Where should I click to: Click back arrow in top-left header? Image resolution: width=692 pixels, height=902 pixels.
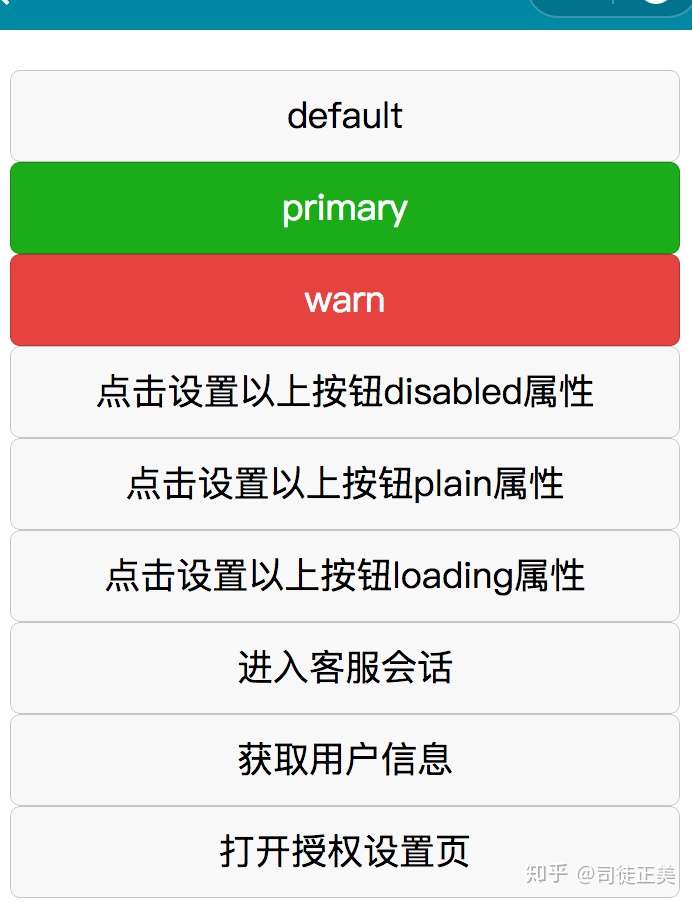pyautogui.click(x=5, y=5)
